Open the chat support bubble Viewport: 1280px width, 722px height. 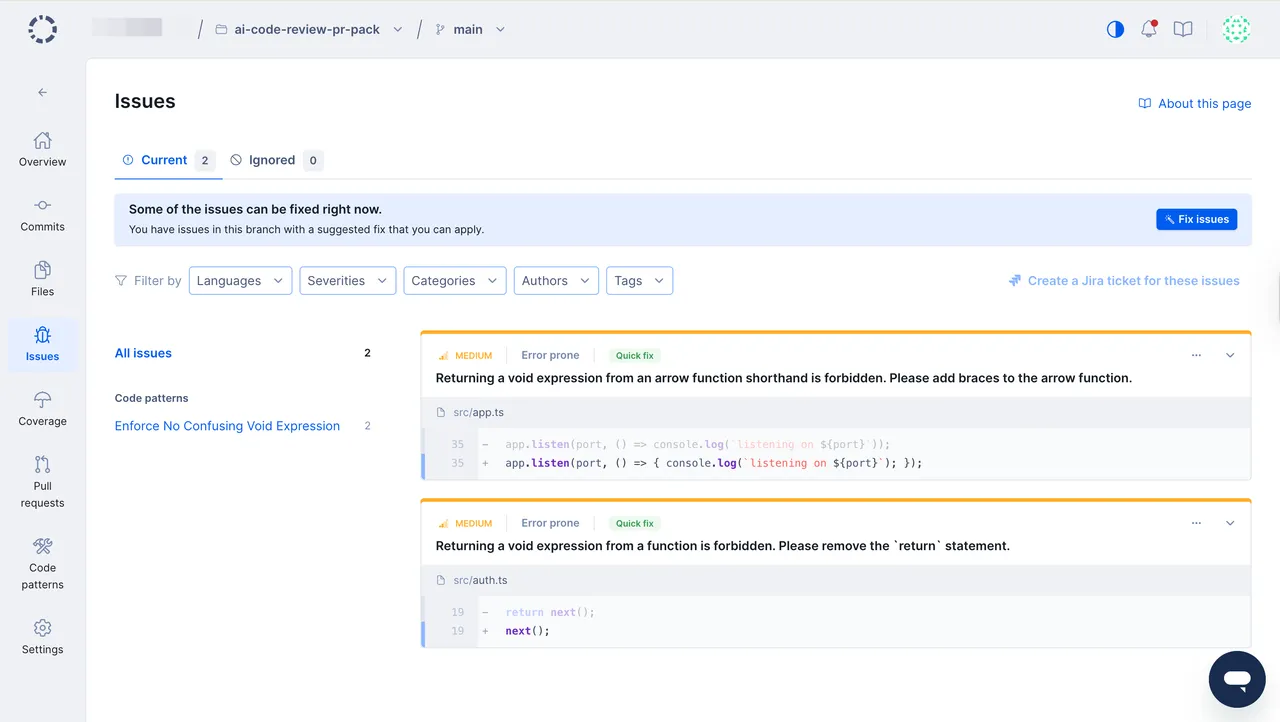(1236, 679)
